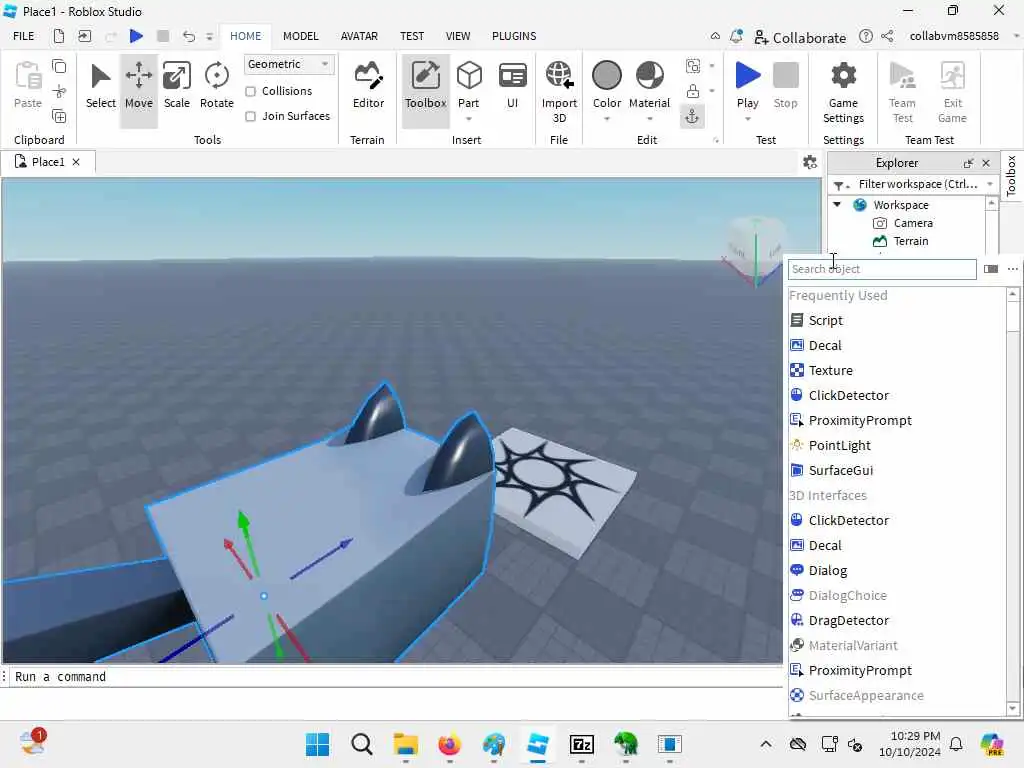Select Camera in Explorer
Image resolution: width=1024 pixels, height=768 pixels.
pos(913,223)
